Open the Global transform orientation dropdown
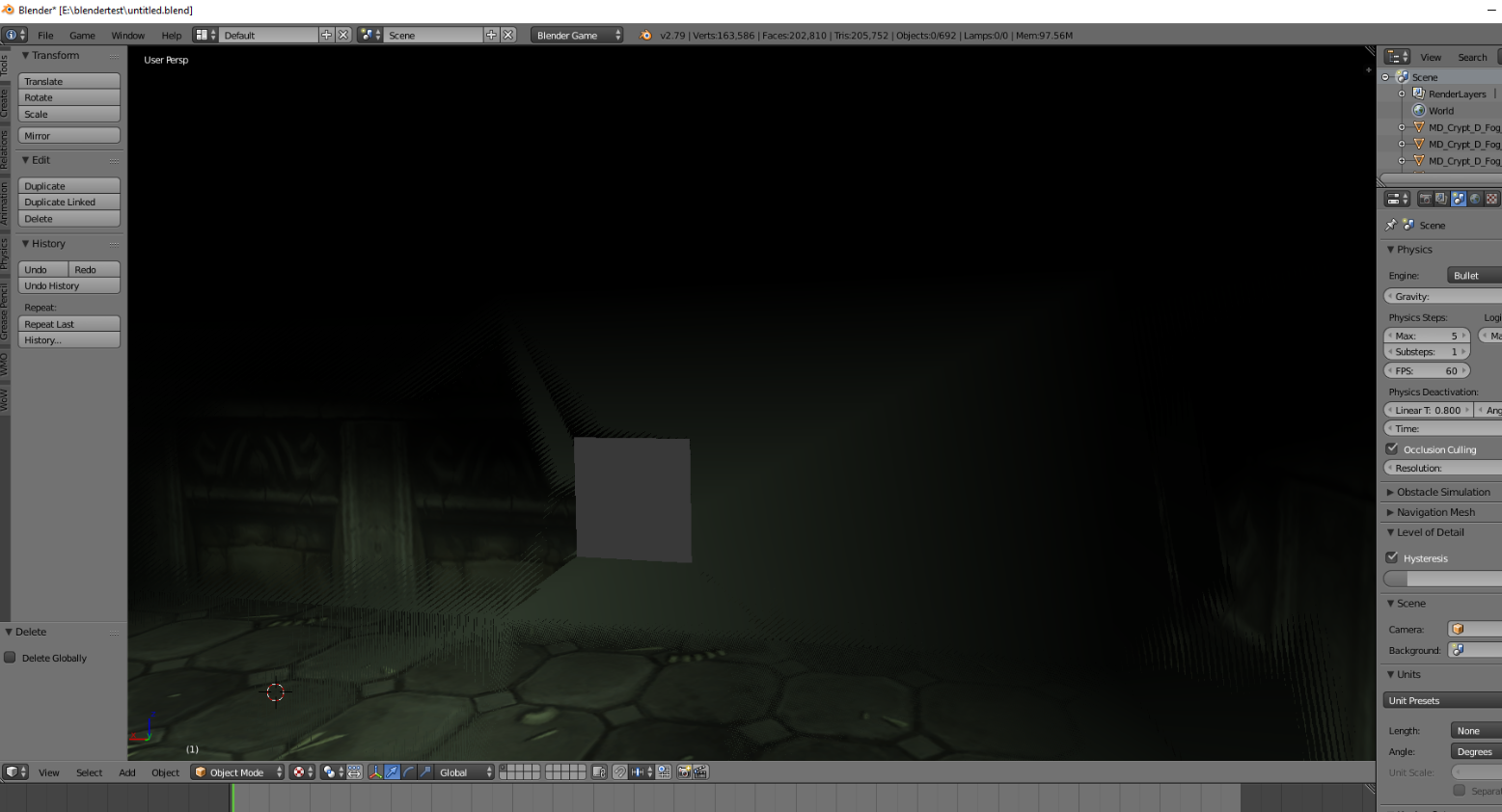1502x812 pixels. coord(462,771)
